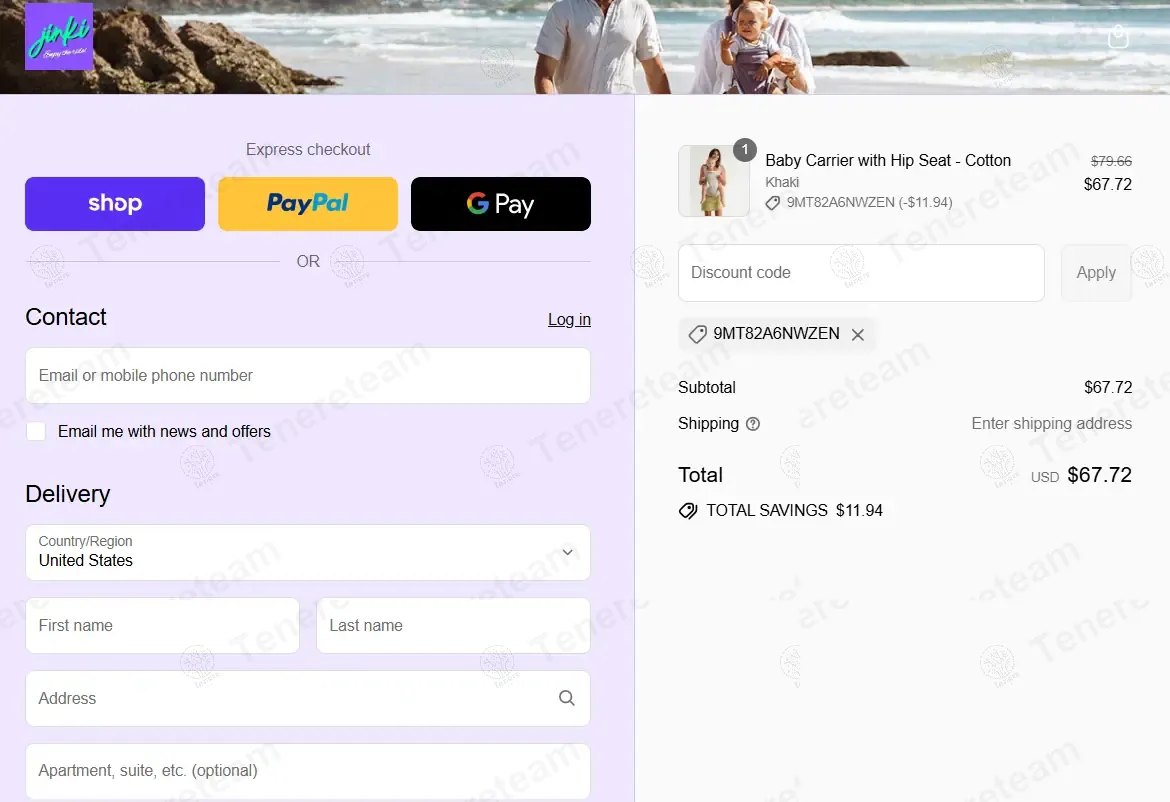Click the Subtotal label
Image resolution: width=1170 pixels, height=802 pixels.
[x=707, y=387]
